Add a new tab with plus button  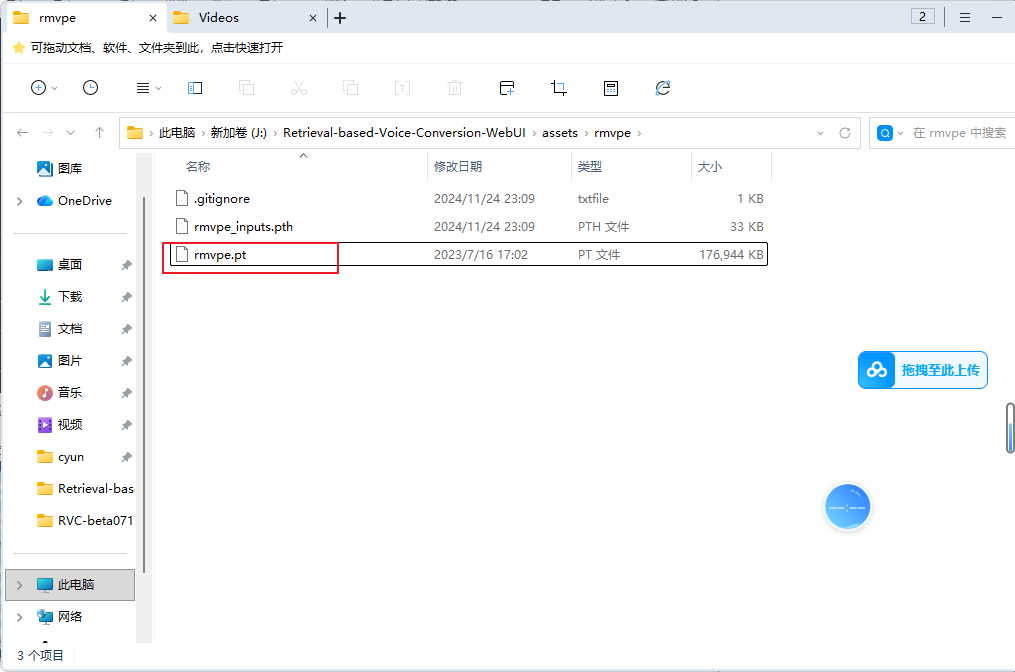(x=340, y=18)
